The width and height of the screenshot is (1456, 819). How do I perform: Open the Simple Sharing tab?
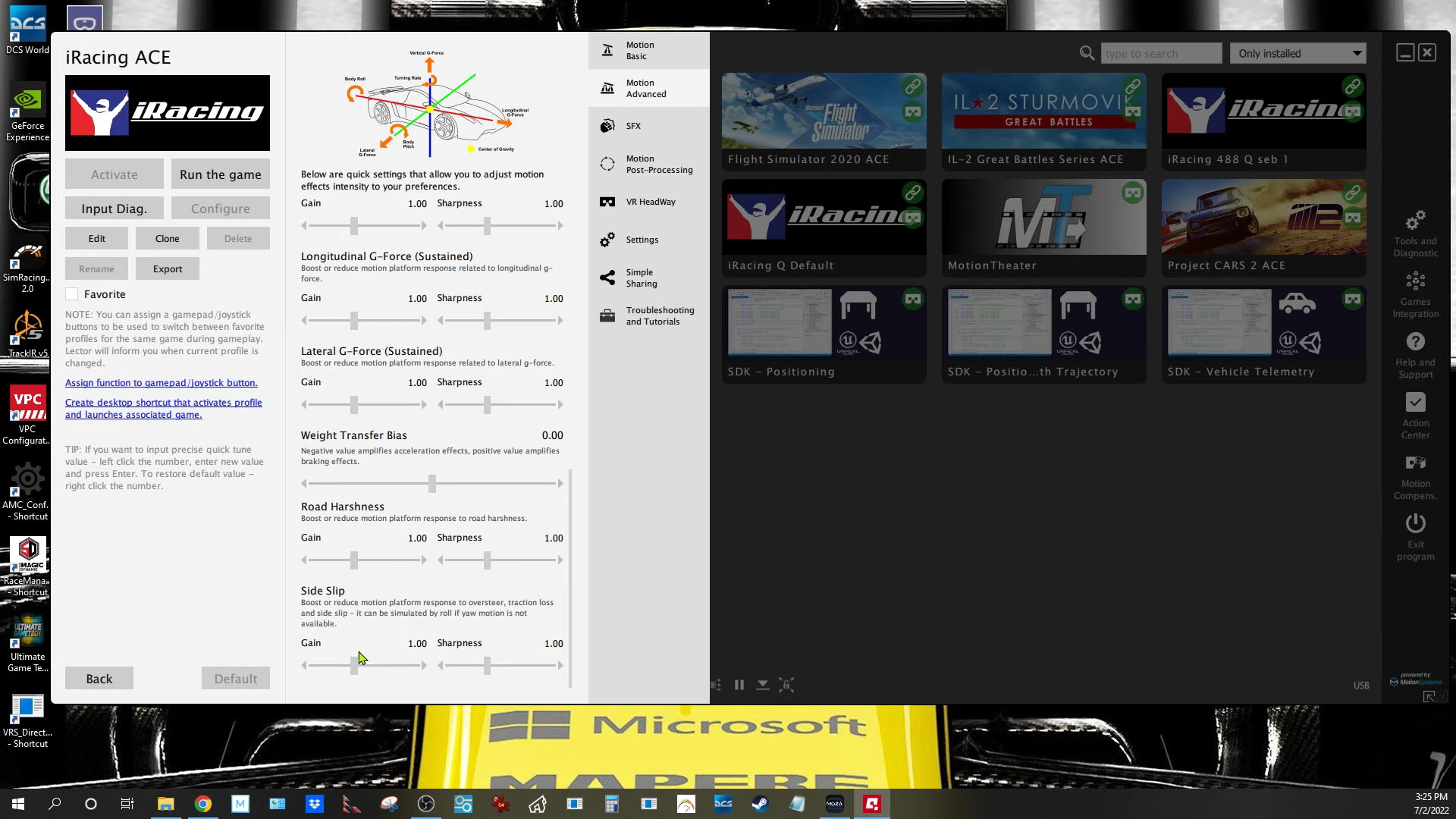649,278
